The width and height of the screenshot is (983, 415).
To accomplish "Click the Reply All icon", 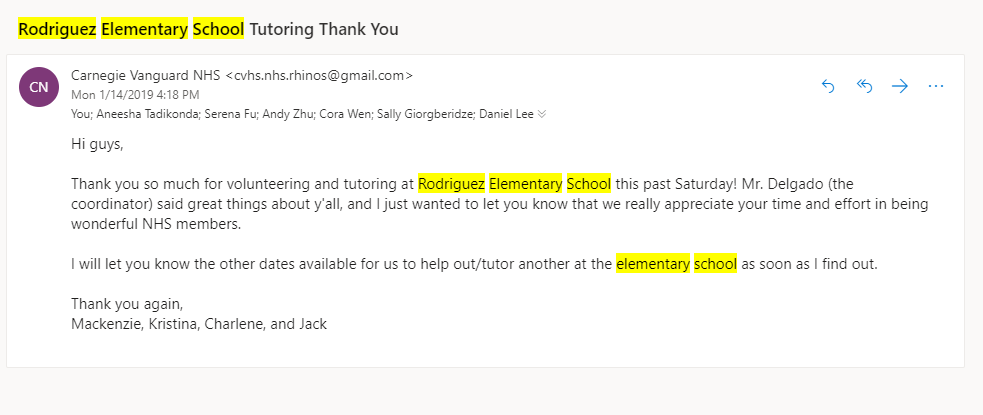I will tap(865, 86).
